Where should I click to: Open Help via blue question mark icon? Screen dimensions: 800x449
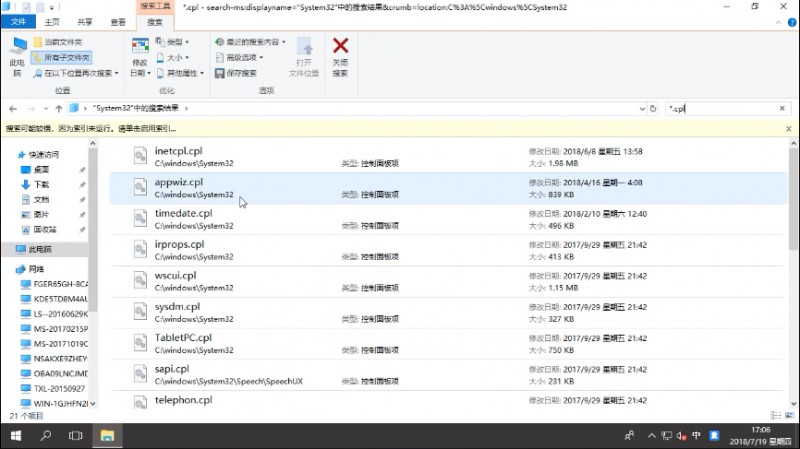pyautogui.click(x=792, y=22)
